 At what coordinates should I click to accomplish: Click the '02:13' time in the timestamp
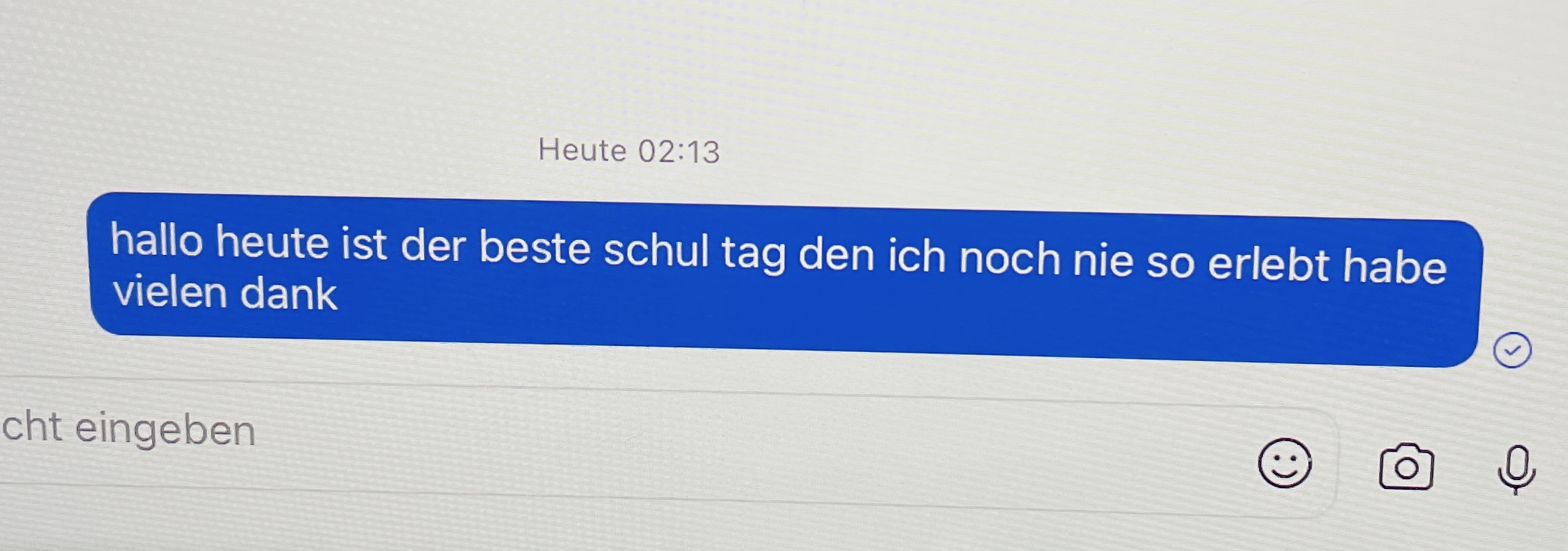679,152
